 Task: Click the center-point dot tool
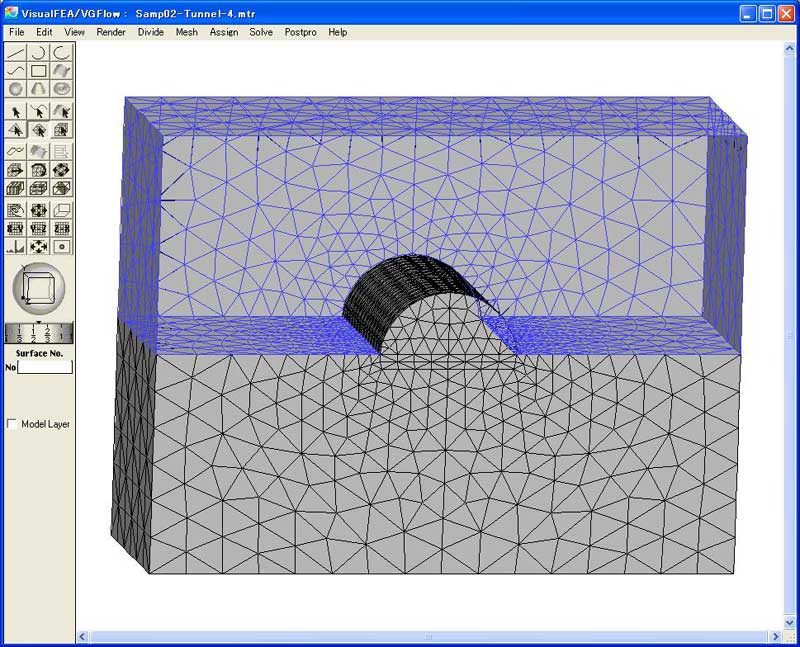tap(61, 247)
